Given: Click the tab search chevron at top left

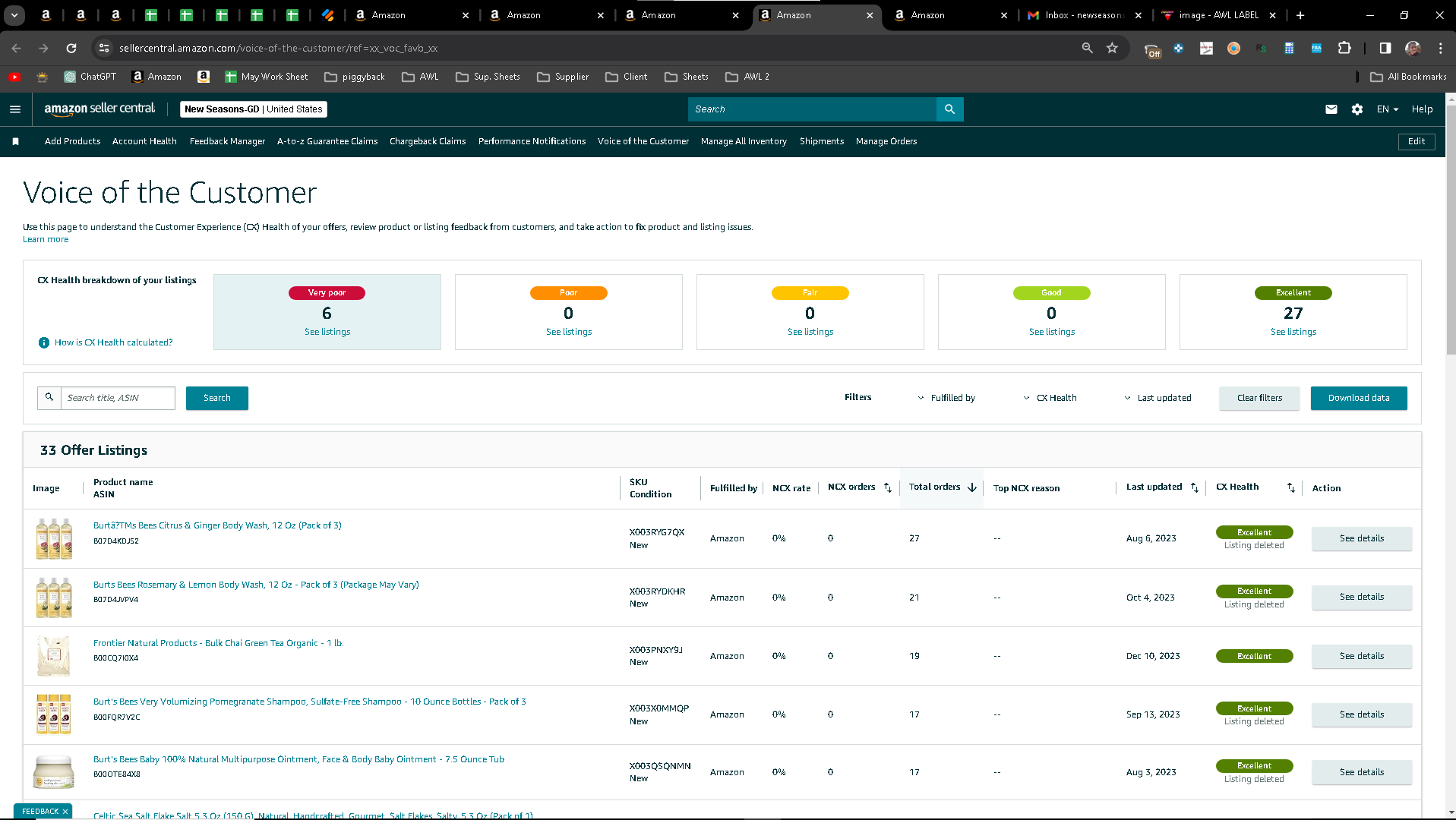Looking at the screenshot, I should [x=14, y=15].
